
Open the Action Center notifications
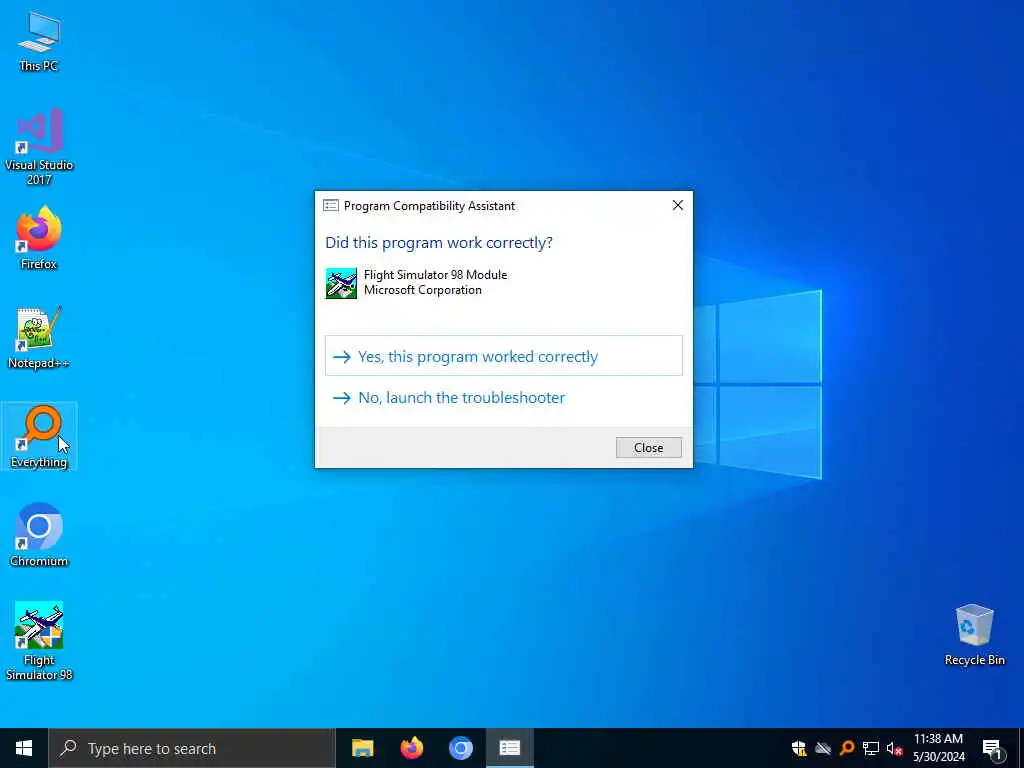(x=992, y=748)
